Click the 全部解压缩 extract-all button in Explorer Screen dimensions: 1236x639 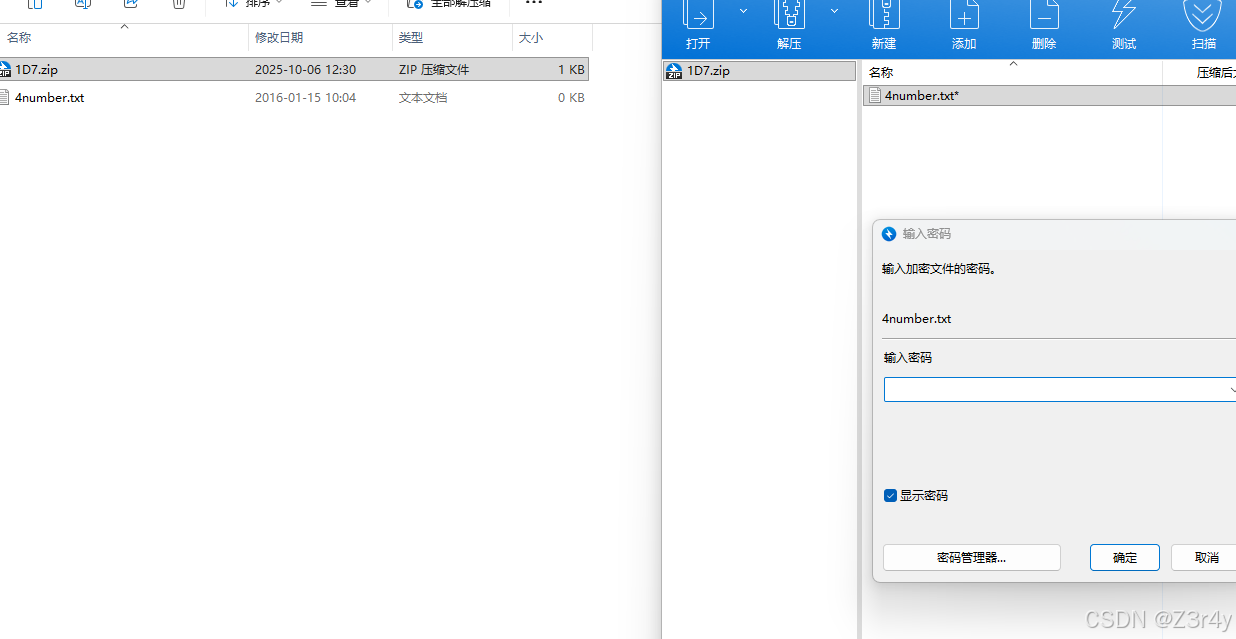pos(449,4)
